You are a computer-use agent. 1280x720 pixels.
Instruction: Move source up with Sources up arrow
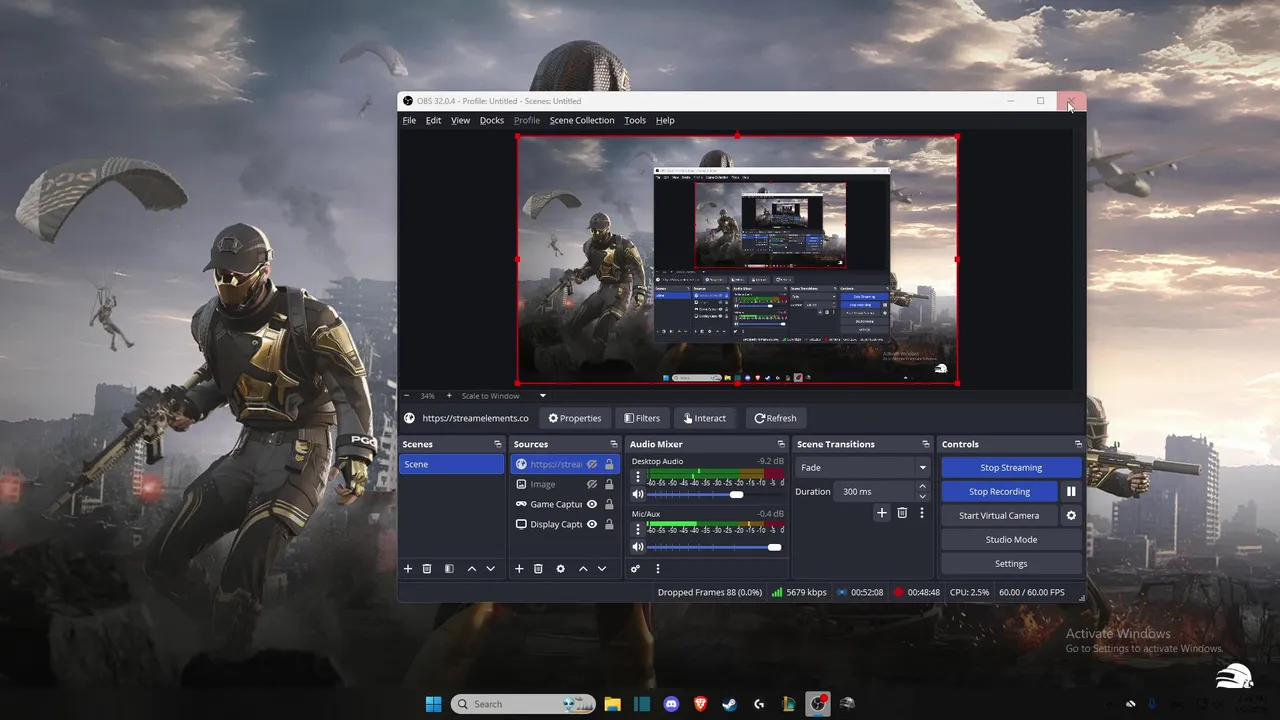point(583,569)
